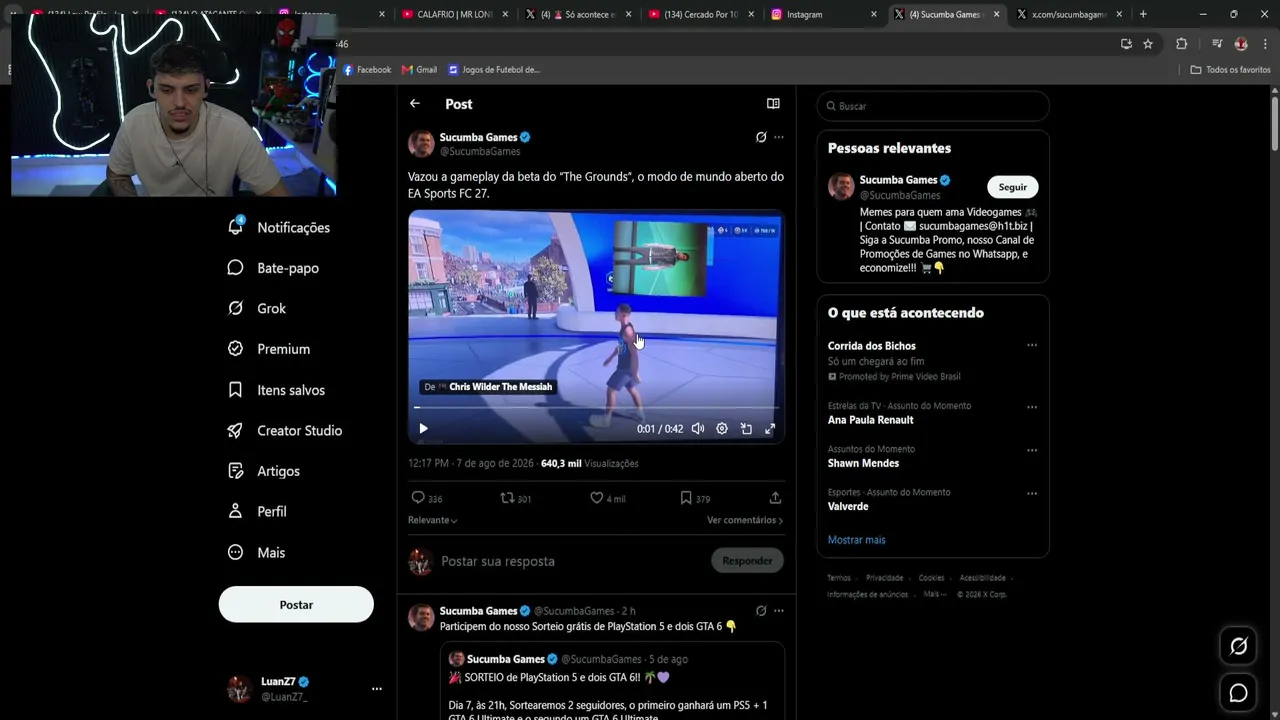
Task: Open Notificações from the sidebar
Action: (x=280, y=227)
